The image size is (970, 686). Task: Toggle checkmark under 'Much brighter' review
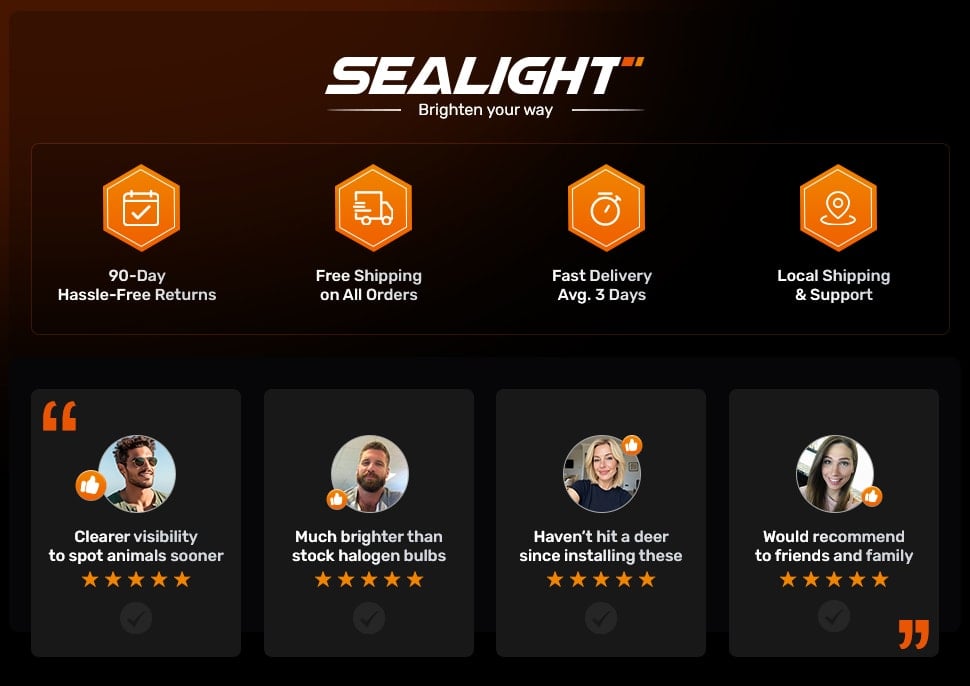pos(369,619)
